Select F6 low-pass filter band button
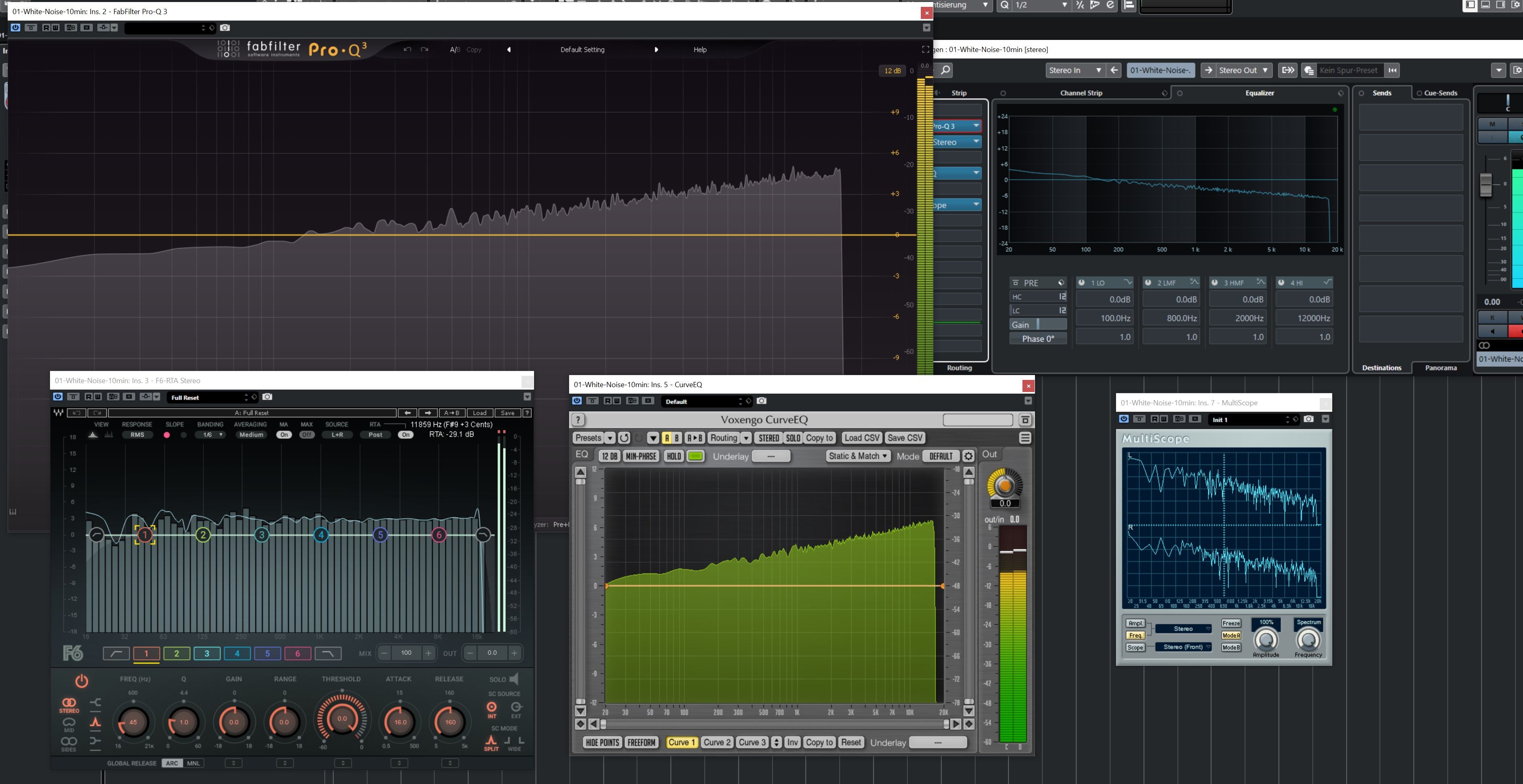Viewport: 1523px width, 784px height. [x=328, y=653]
